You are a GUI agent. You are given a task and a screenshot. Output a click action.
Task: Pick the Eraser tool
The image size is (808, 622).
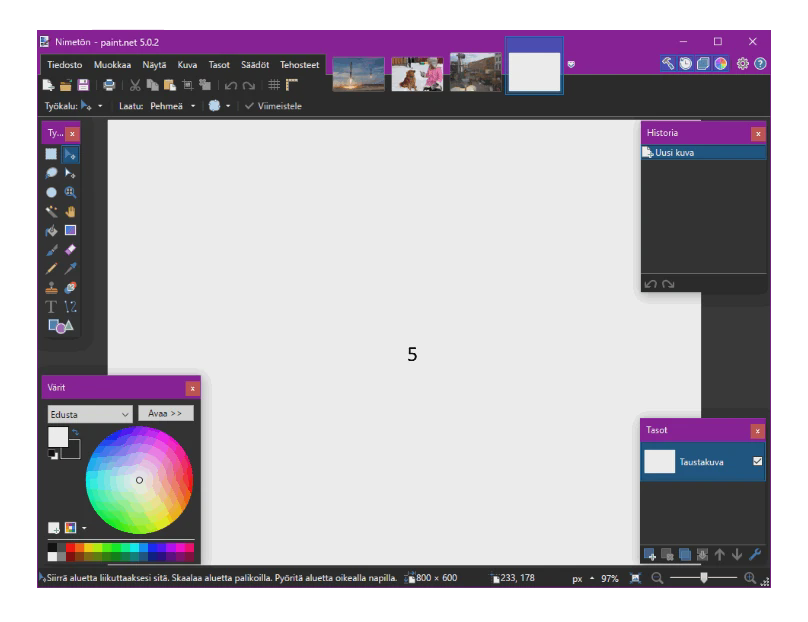point(70,250)
